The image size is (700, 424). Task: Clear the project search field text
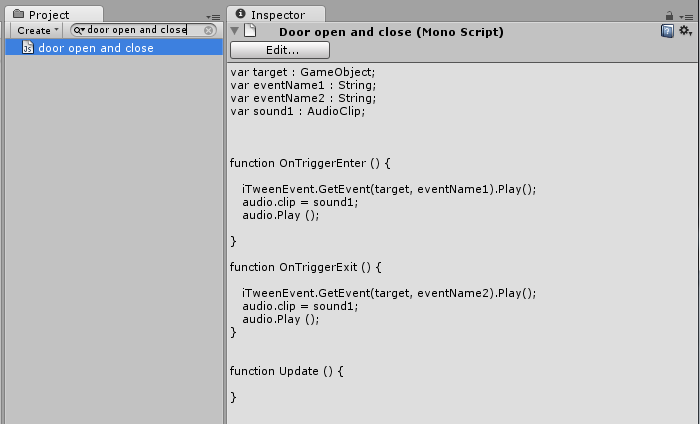(x=208, y=30)
